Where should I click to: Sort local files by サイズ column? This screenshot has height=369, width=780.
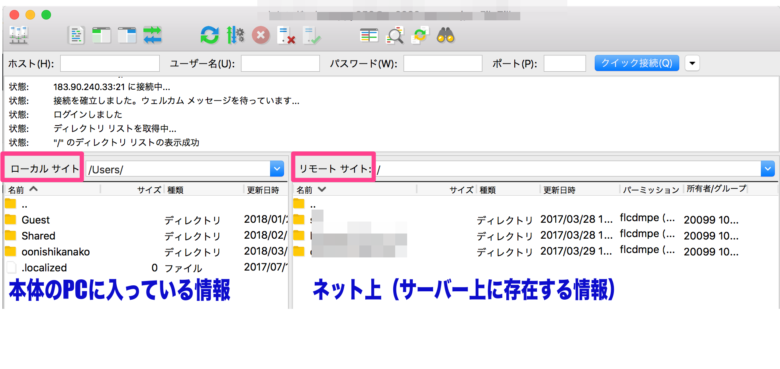132,189
